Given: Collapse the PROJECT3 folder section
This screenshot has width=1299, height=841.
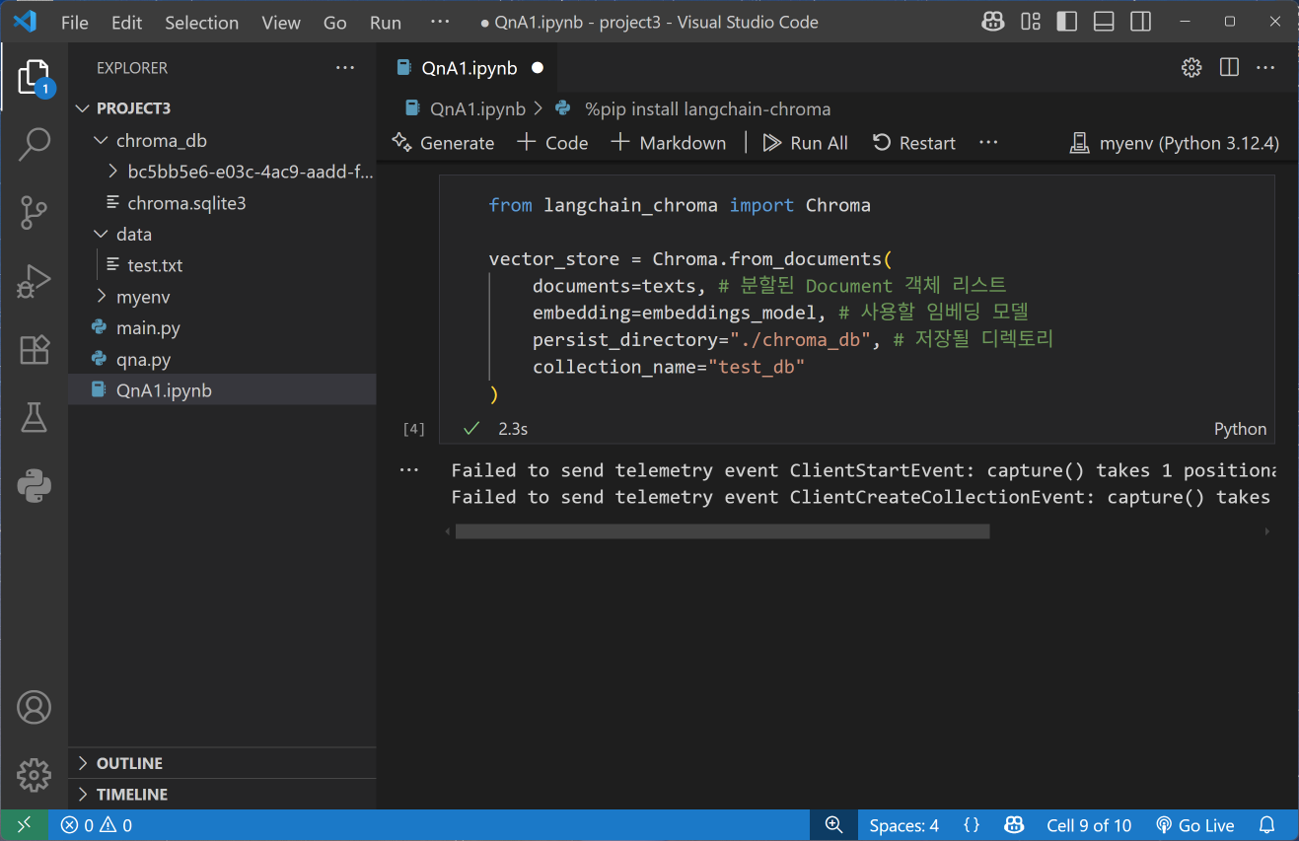Looking at the screenshot, I should 222,108.
